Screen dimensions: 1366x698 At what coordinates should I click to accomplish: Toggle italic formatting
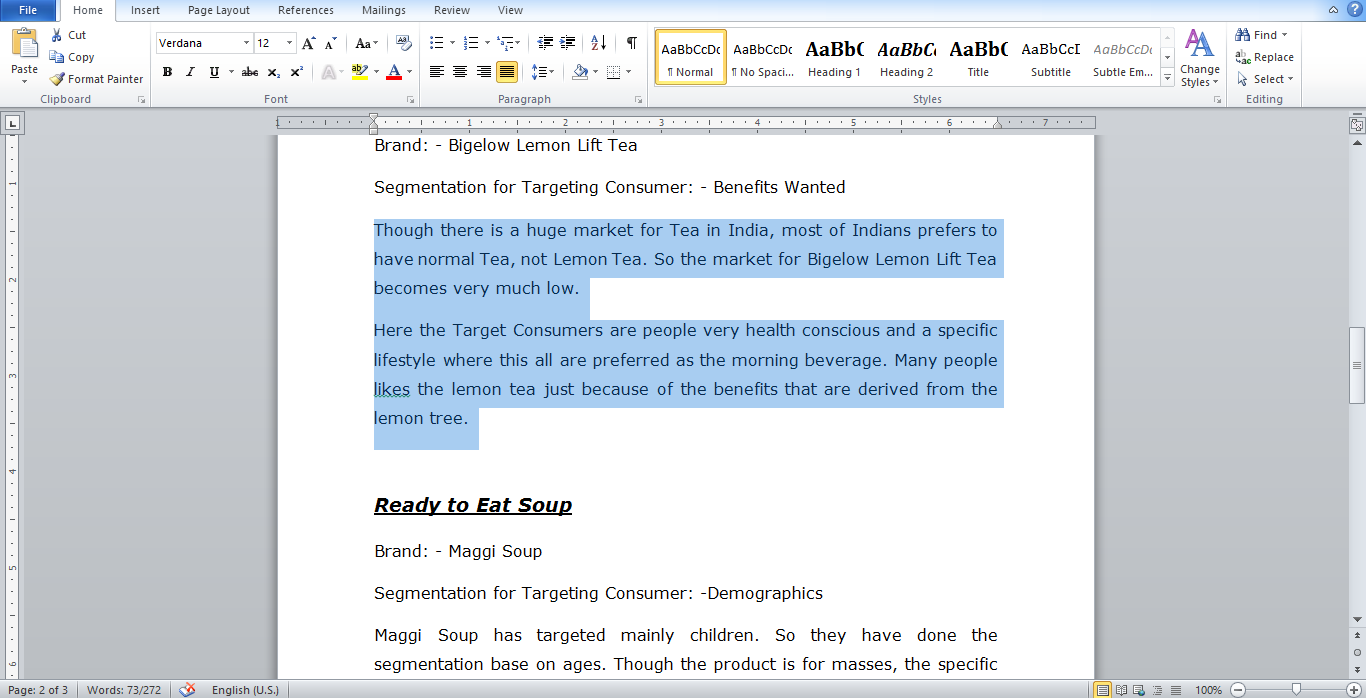[190, 72]
